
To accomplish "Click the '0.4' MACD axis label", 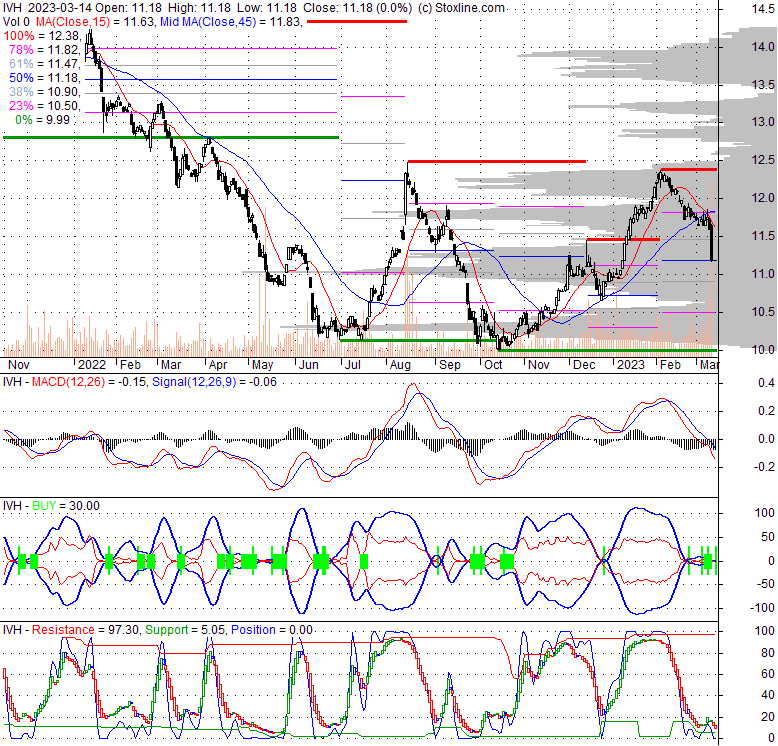I will point(767,383).
